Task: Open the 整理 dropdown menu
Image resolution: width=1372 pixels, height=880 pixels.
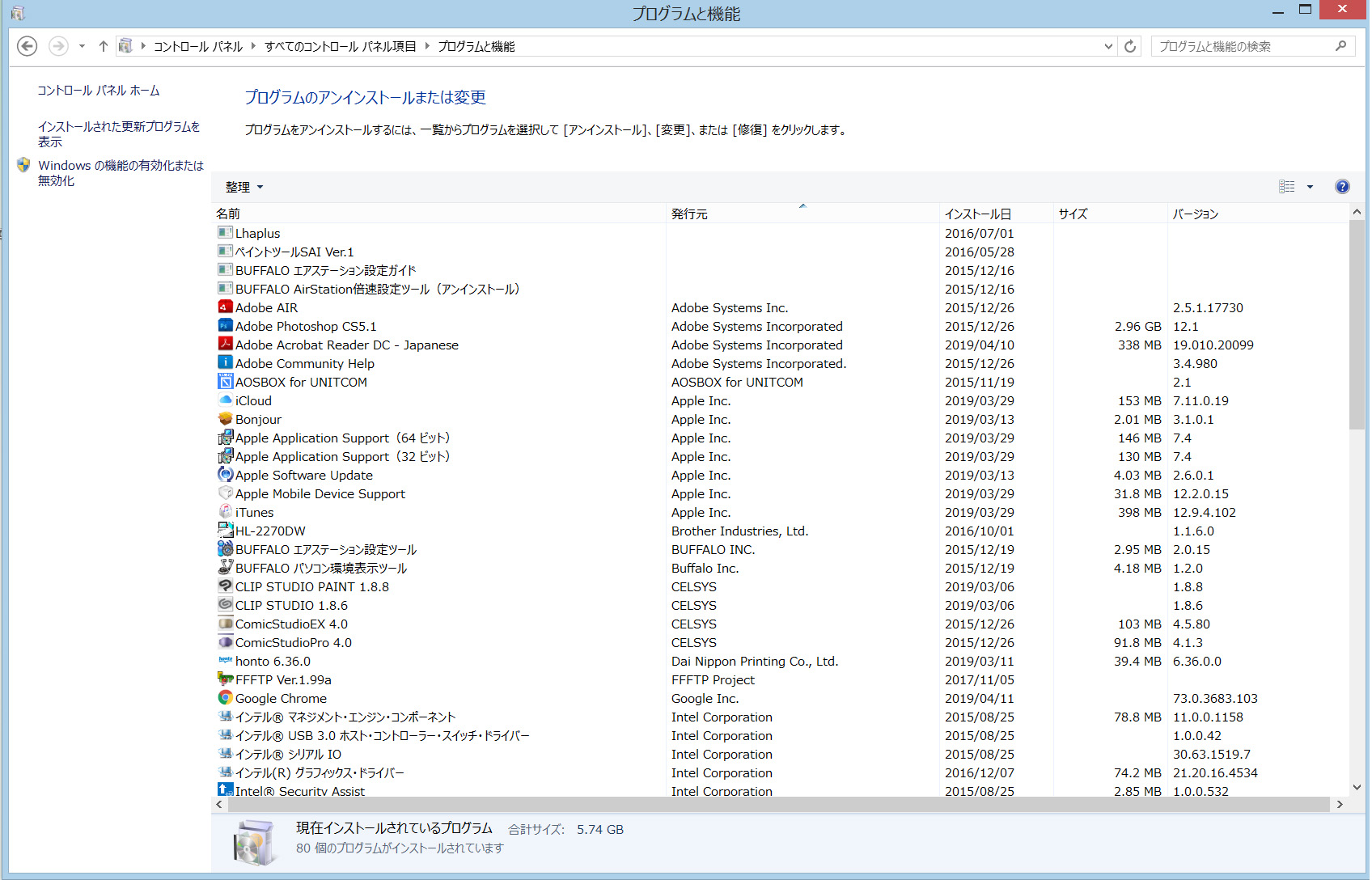Action: coord(244,187)
